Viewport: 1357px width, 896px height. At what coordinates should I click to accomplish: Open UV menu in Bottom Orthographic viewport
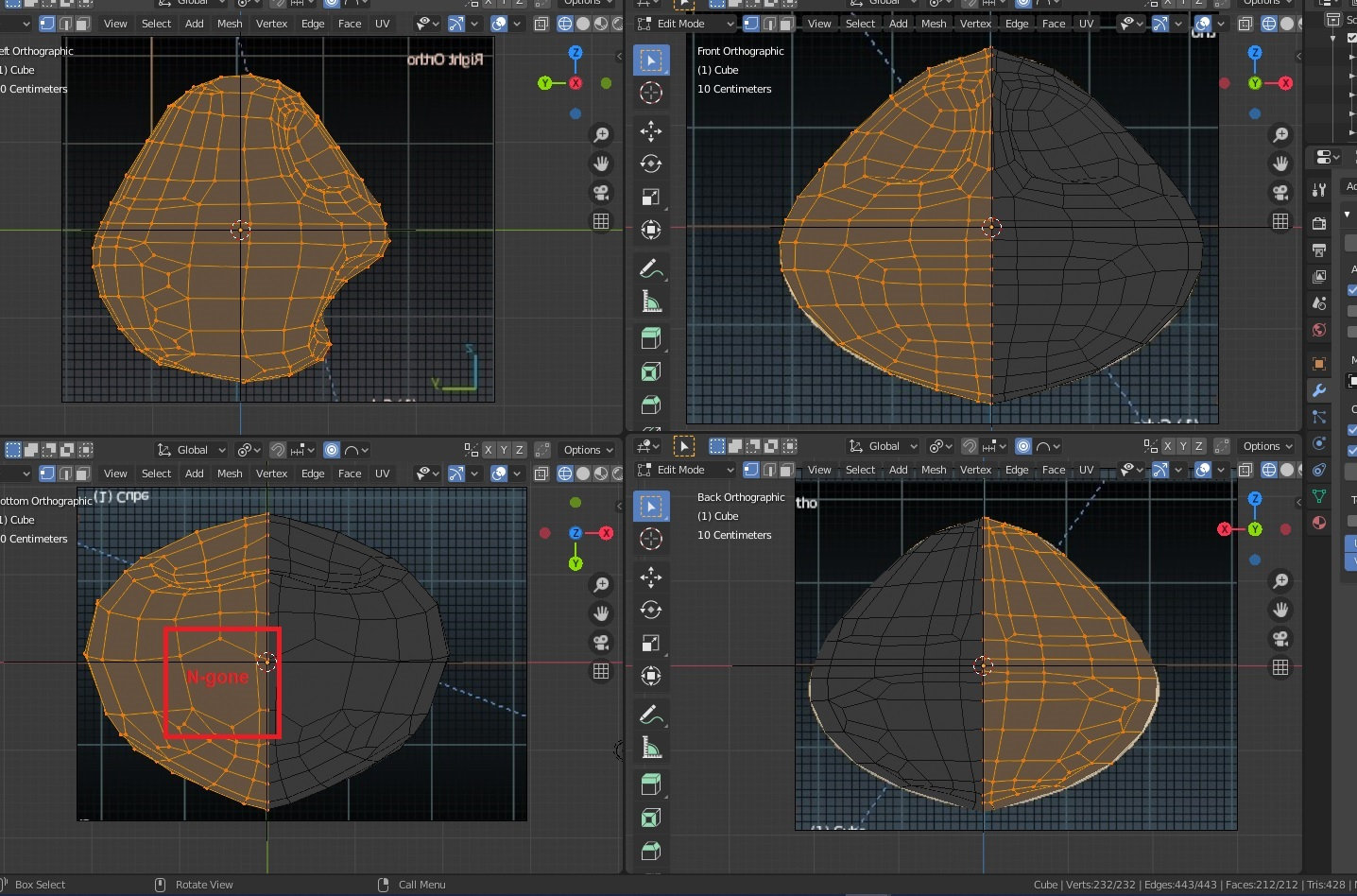click(382, 474)
